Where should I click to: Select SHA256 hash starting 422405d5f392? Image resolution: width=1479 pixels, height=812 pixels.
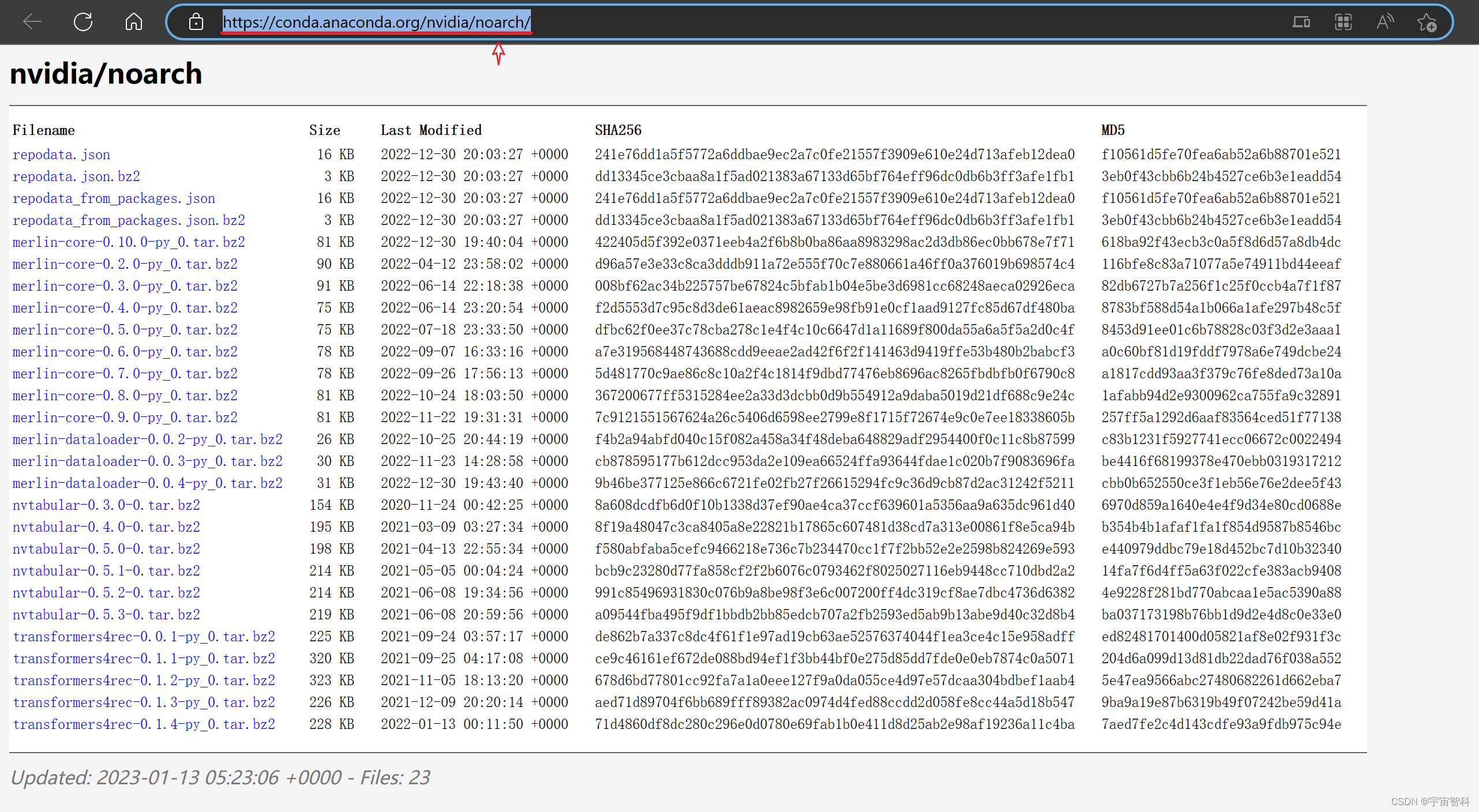tap(834, 242)
